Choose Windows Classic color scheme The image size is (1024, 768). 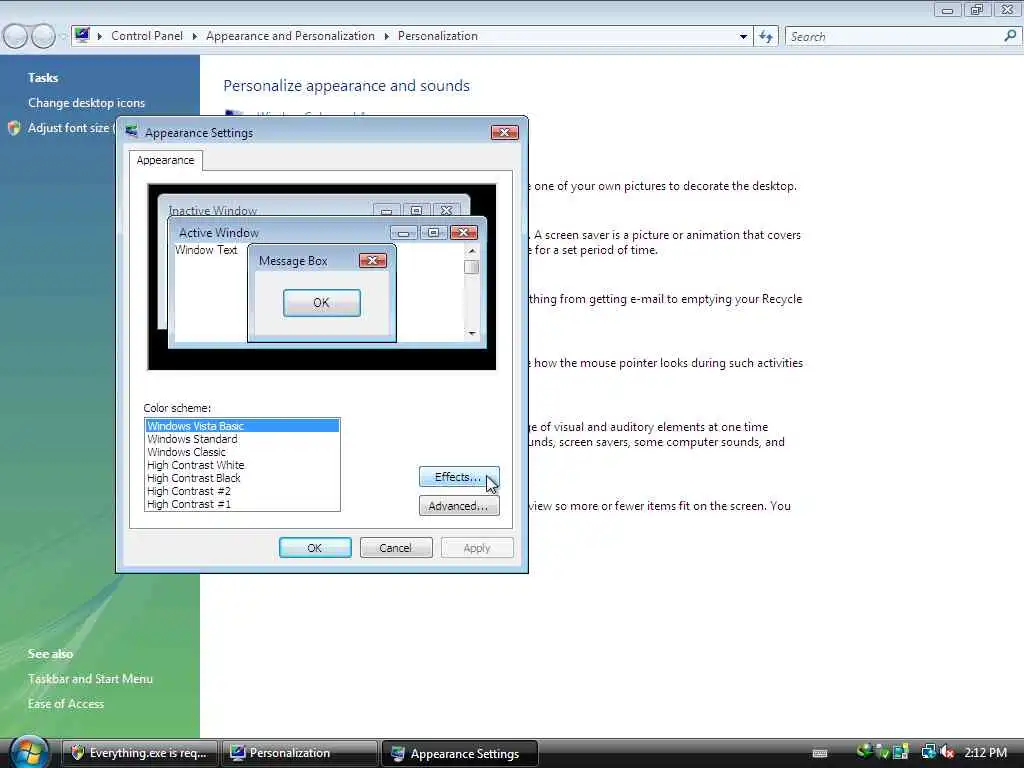pos(242,452)
